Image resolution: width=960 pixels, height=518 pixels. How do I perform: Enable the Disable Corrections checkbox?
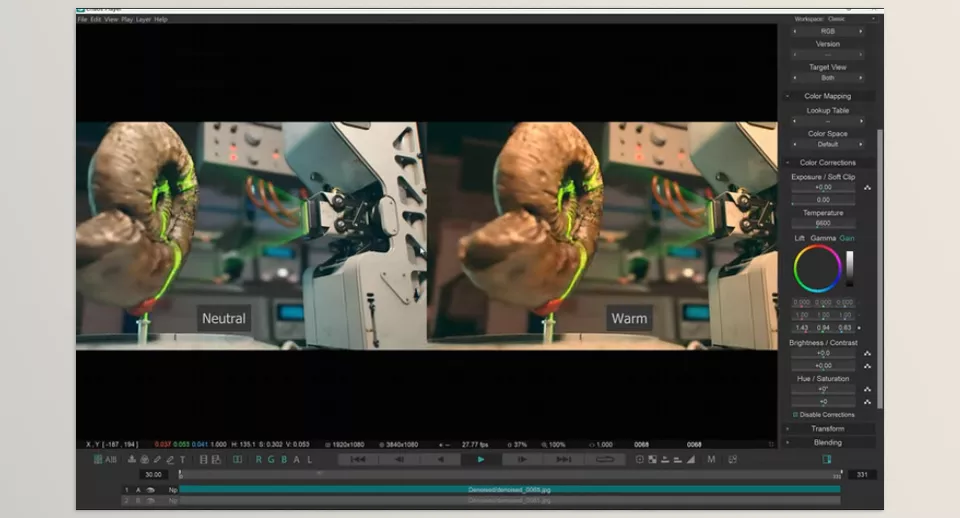point(795,415)
